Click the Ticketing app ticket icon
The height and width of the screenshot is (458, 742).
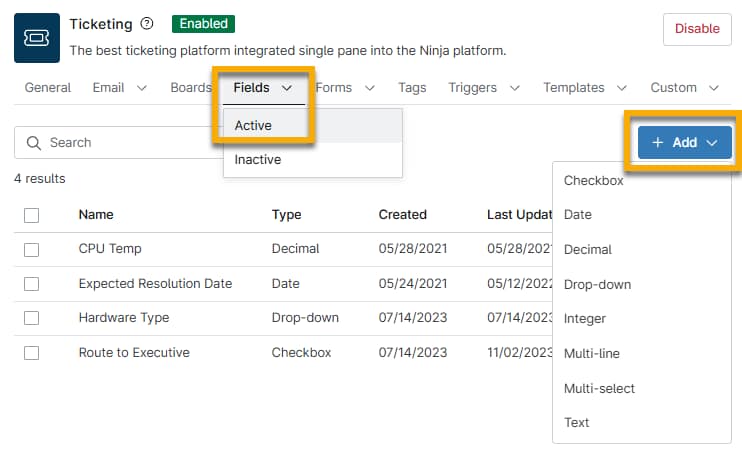[x=36, y=39]
